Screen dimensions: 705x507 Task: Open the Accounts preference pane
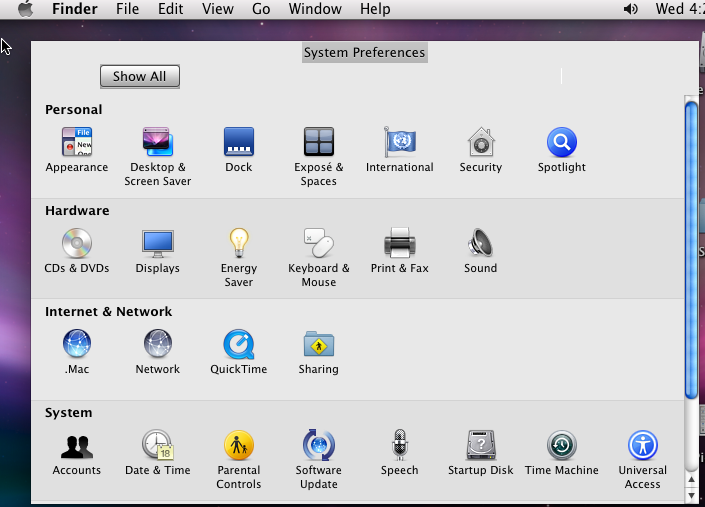[x=77, y=453]
